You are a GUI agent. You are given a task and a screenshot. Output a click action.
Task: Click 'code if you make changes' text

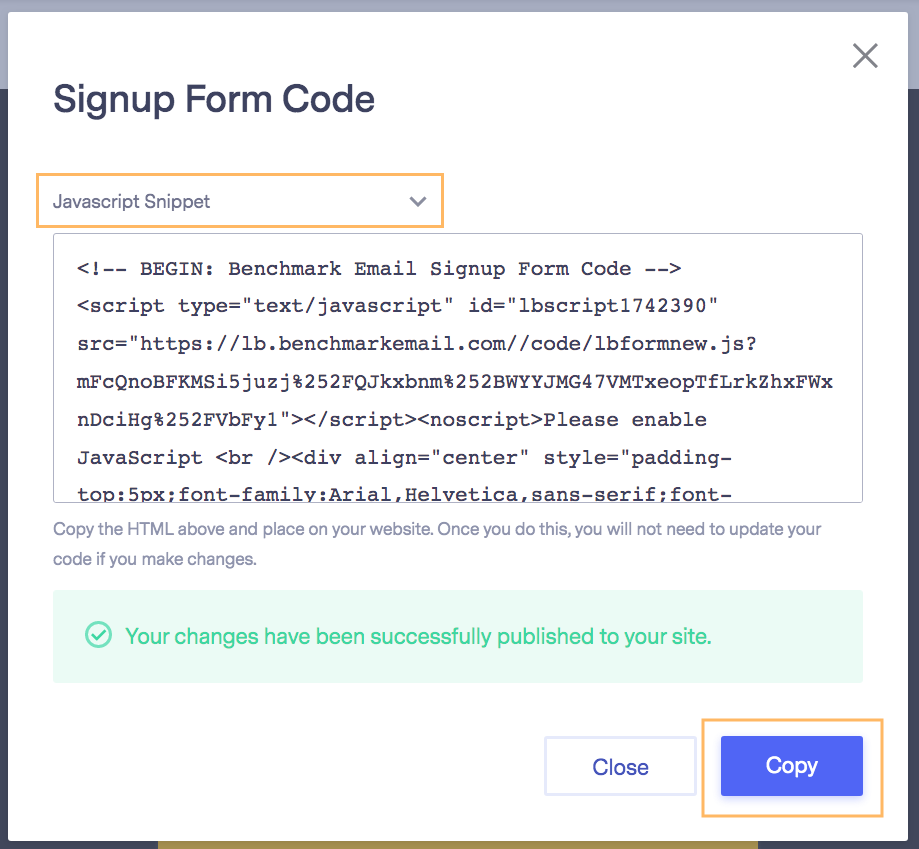click(155, 559)
